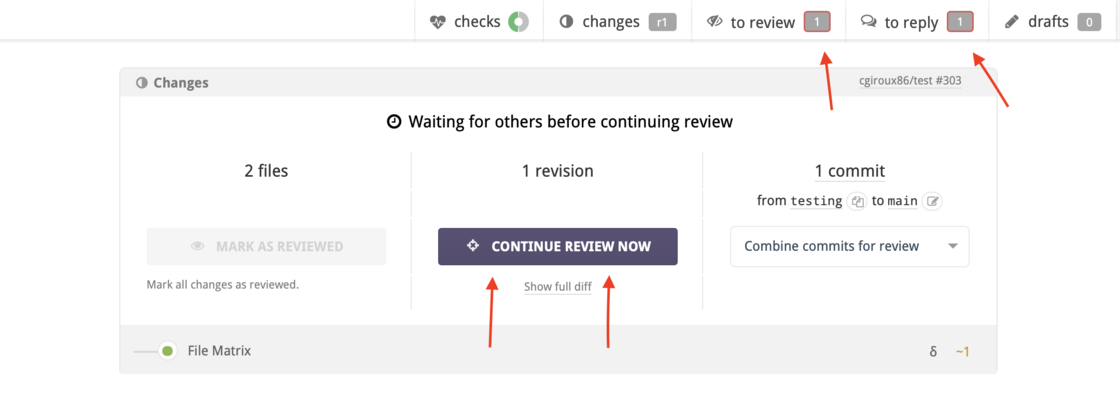Click the 1 commit link
Screen dimensions: 1120x401
pos(849,171)
